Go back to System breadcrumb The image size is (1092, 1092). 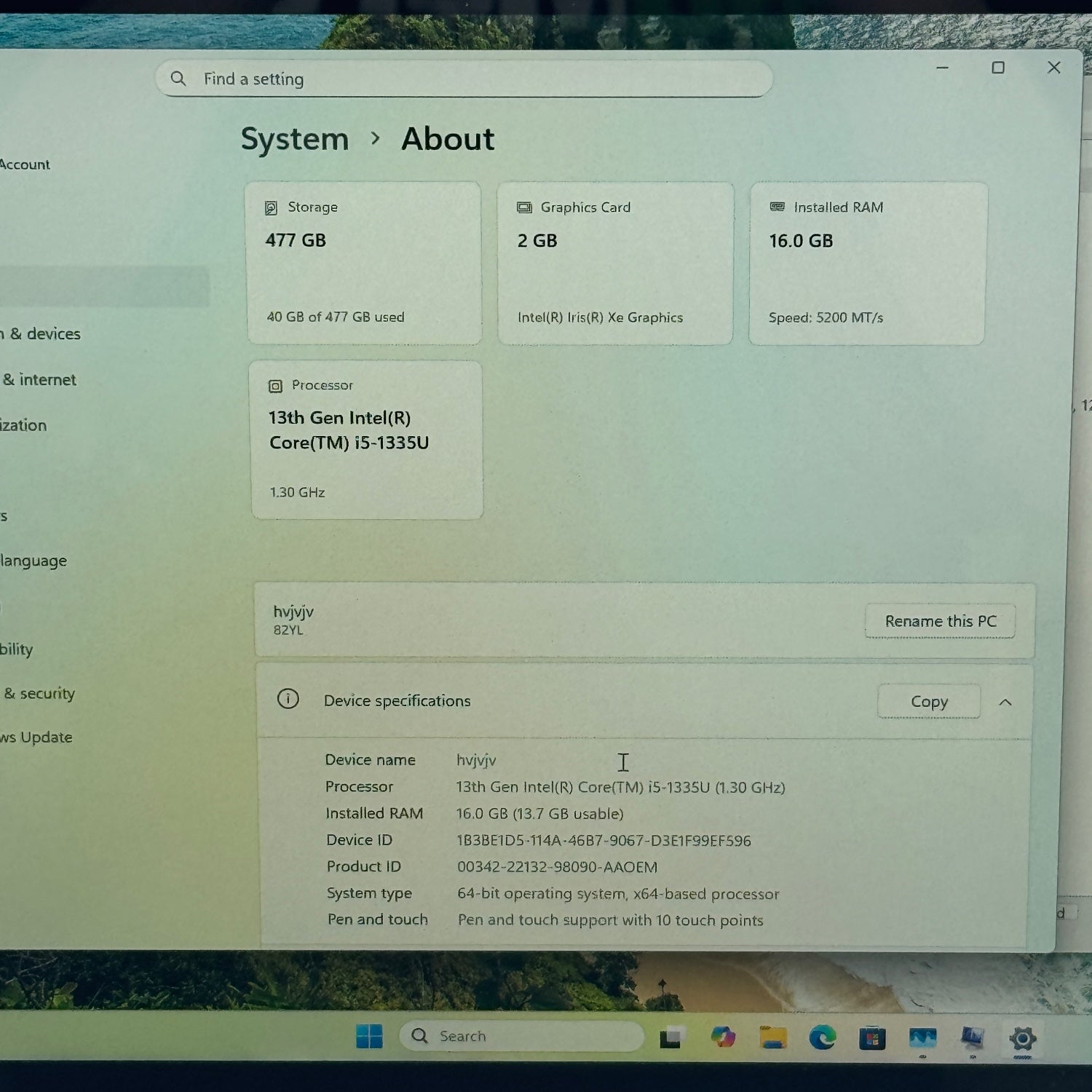coord(295,139)
